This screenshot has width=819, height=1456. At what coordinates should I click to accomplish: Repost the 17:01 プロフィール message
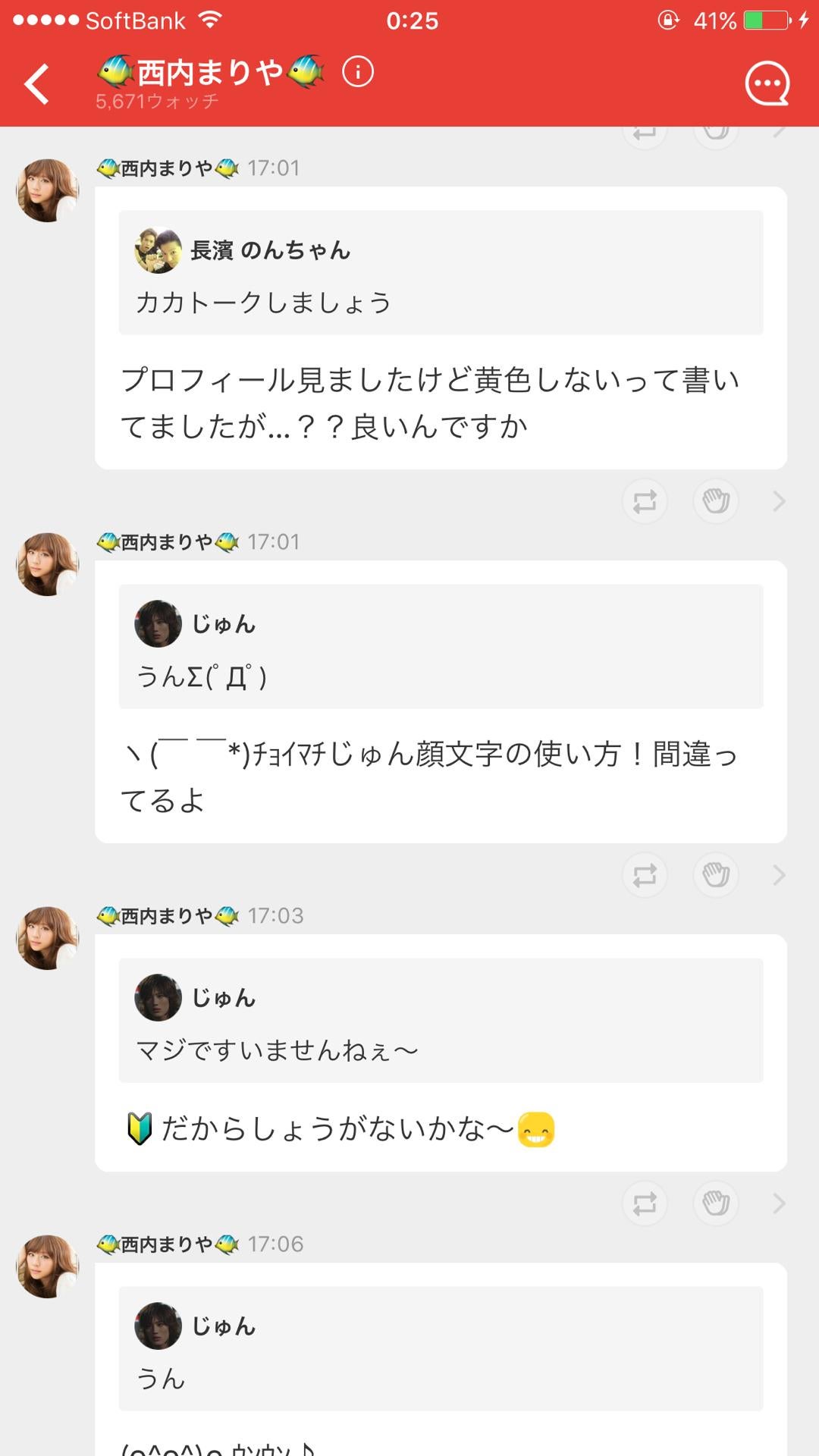(x=645, y=501)
